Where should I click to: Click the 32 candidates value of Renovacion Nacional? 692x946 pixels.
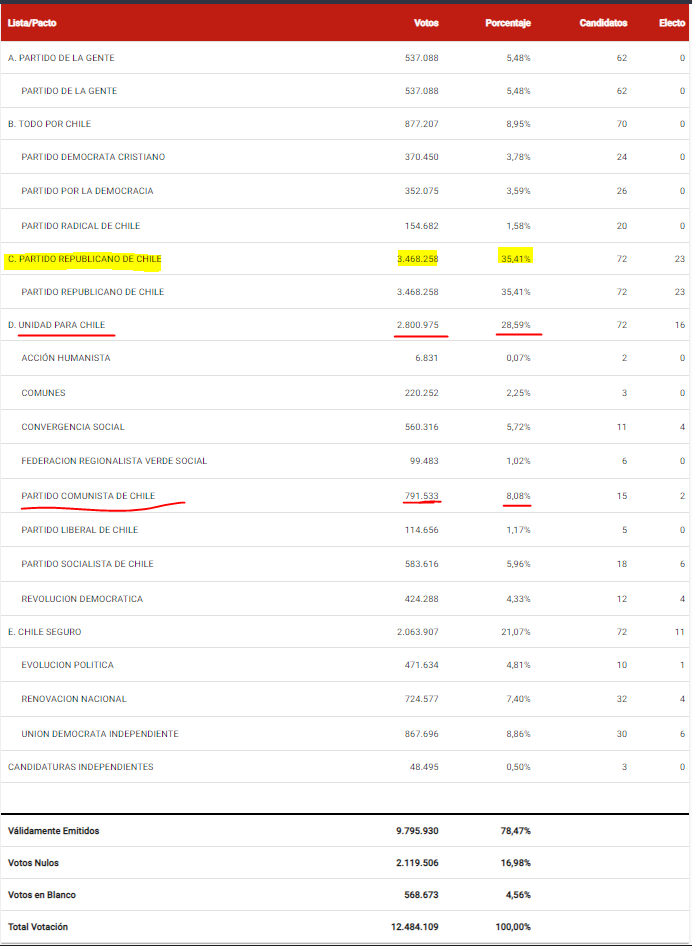[622, 699]
